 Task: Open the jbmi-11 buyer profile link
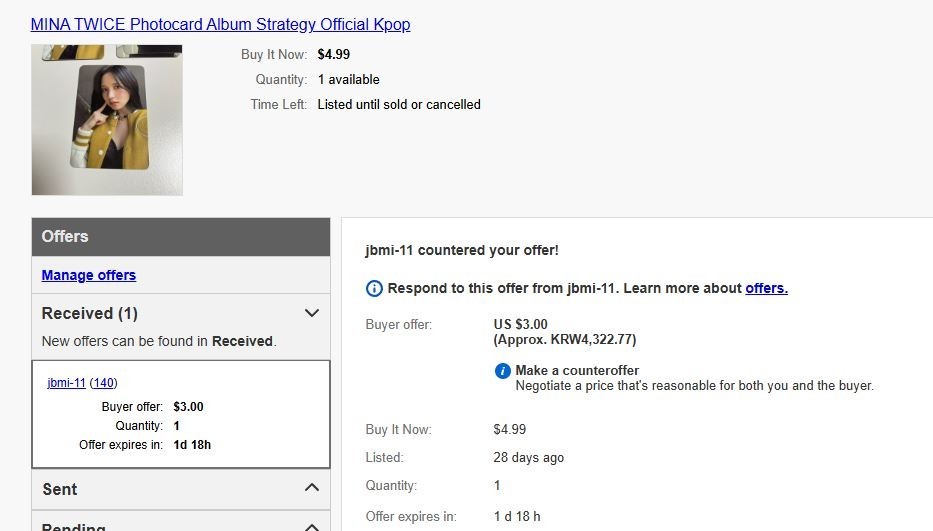pyautogui.click(x=66, y=382)
